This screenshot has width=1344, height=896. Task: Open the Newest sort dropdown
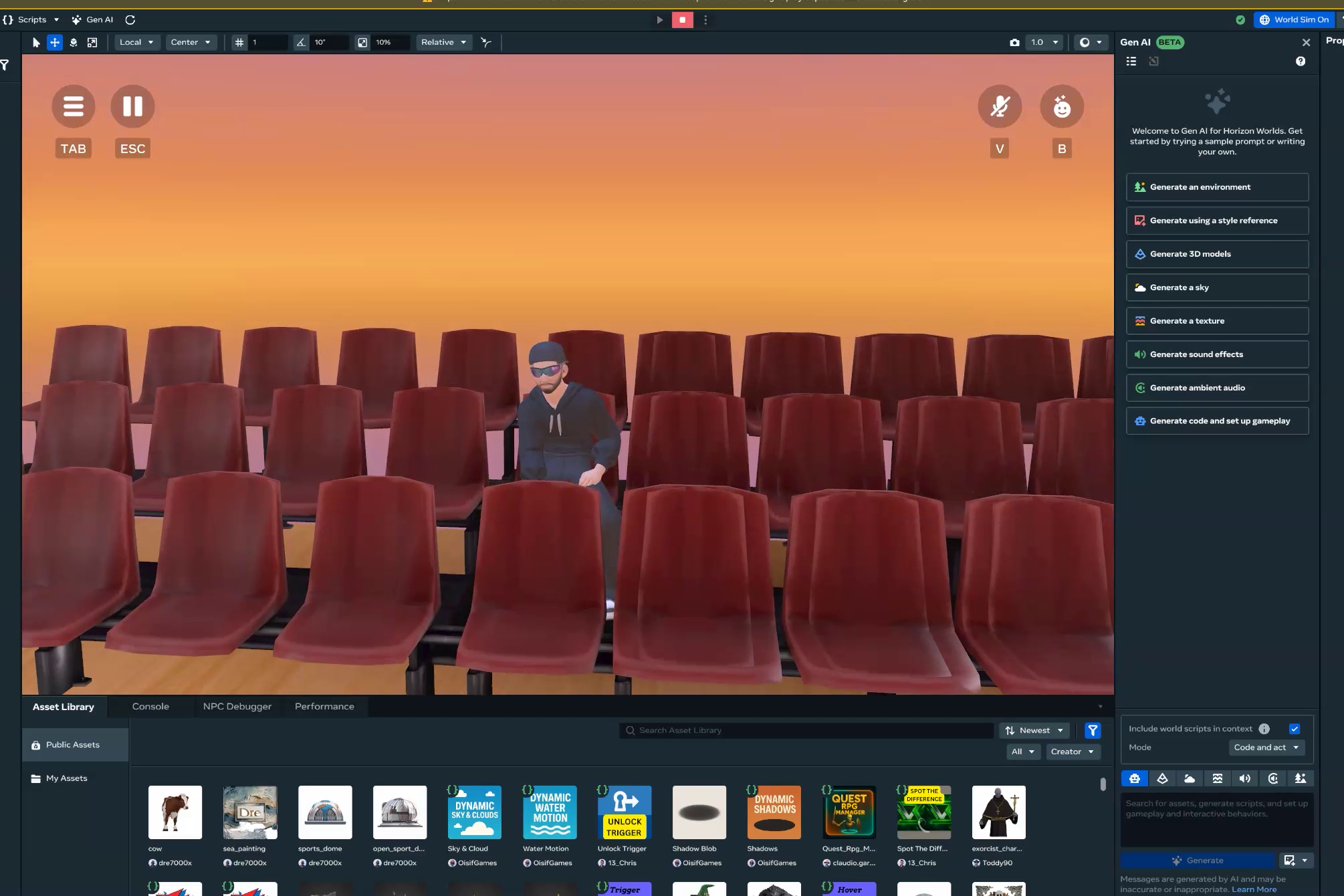point(1034,730)
